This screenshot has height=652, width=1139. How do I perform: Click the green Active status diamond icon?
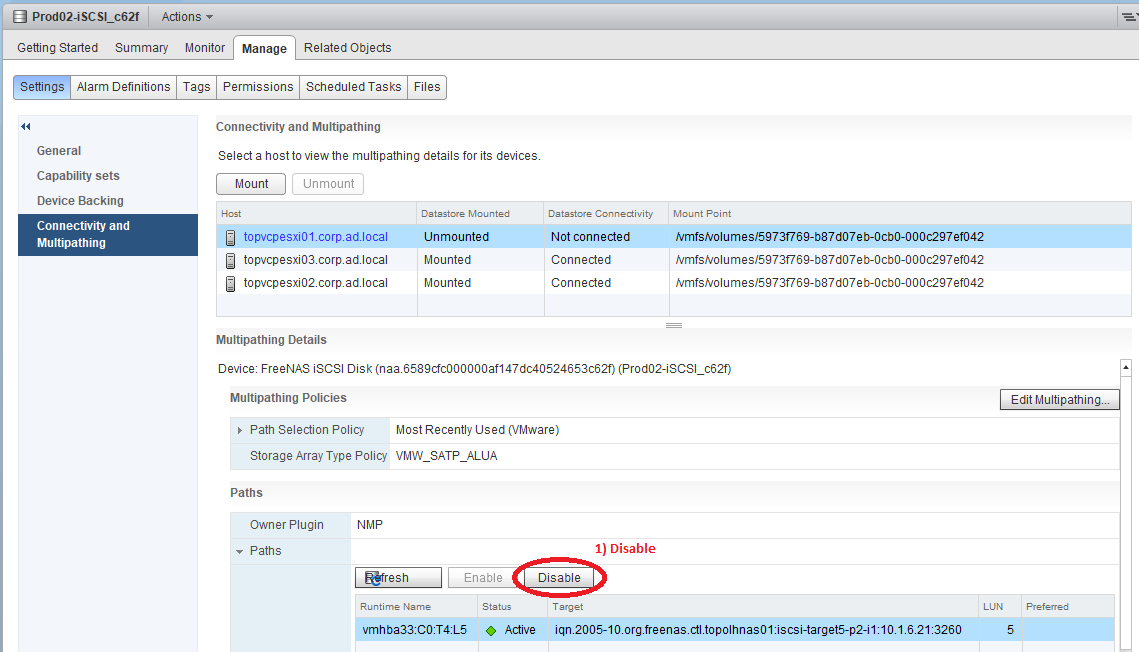[x=491, y=630]
